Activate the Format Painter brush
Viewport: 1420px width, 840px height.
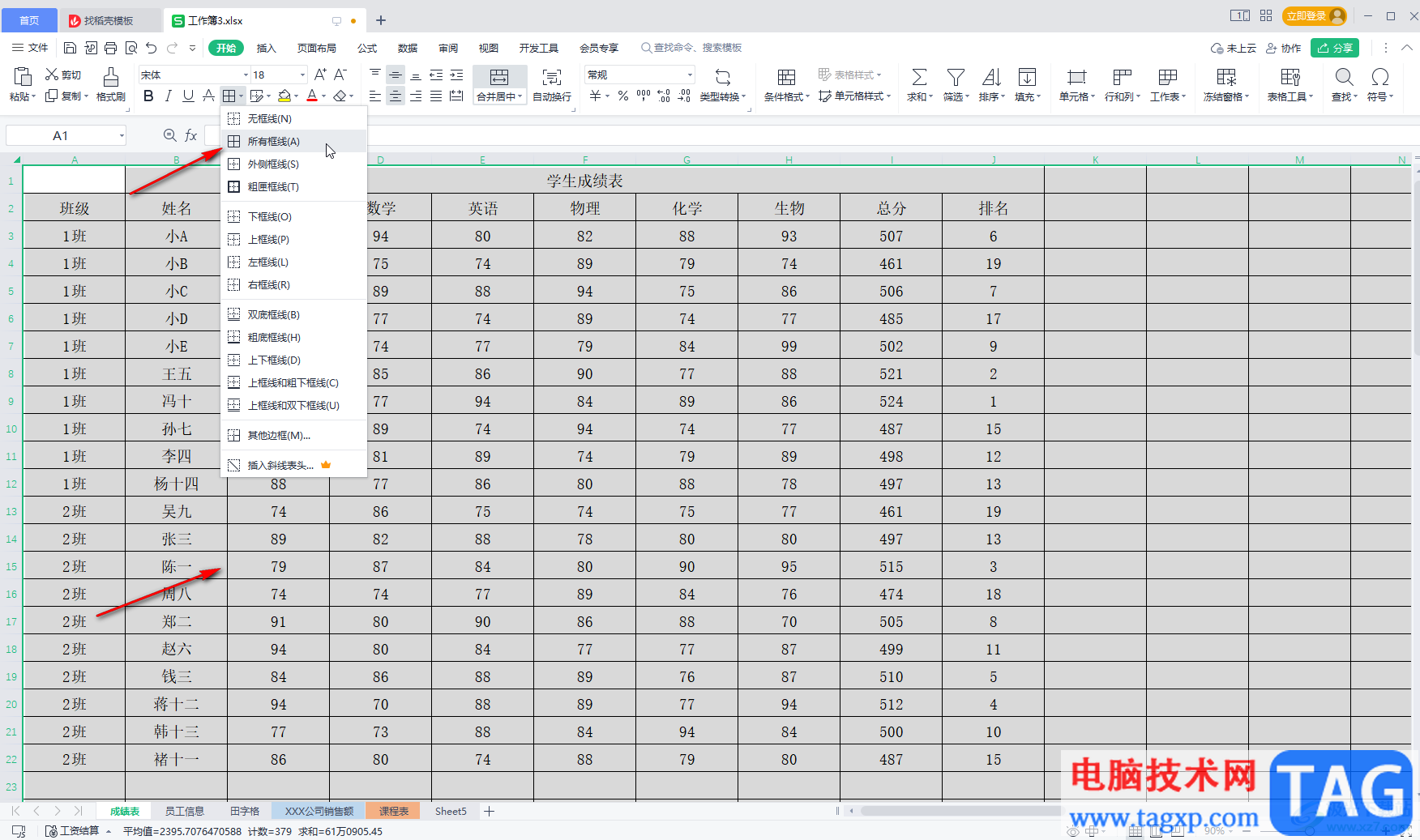click(x=111, y=77)
